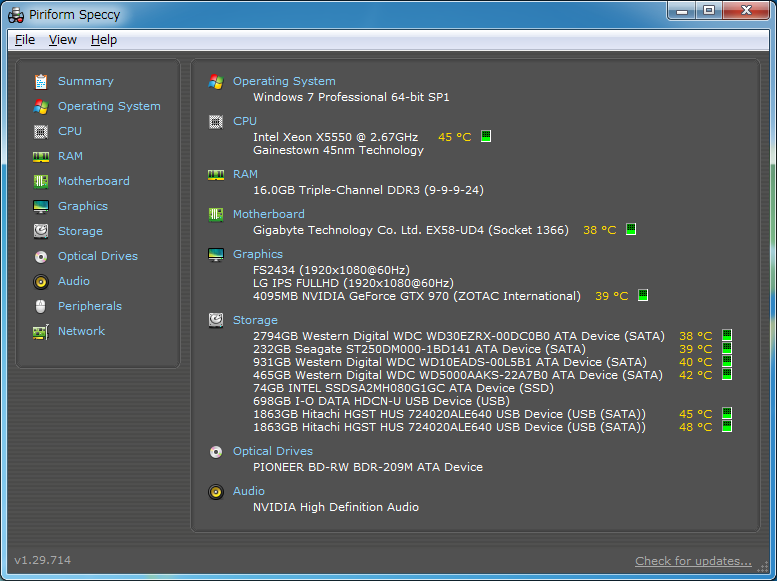Click the RAM module icon in the sidebar

pos(41,157)
